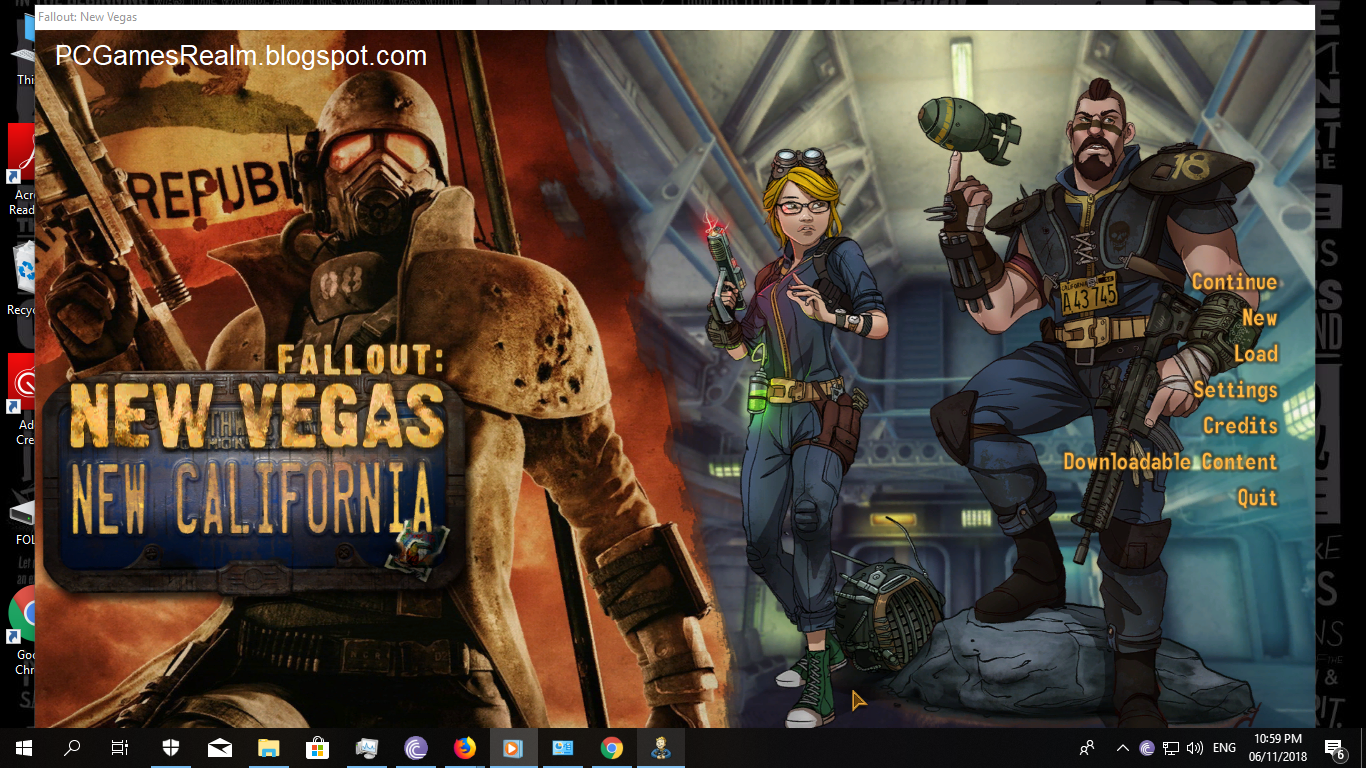The width and height of the screenshot is (1366, 768).
Task: Open Windows Defender shield on taskbar
Action: [171, 748]
